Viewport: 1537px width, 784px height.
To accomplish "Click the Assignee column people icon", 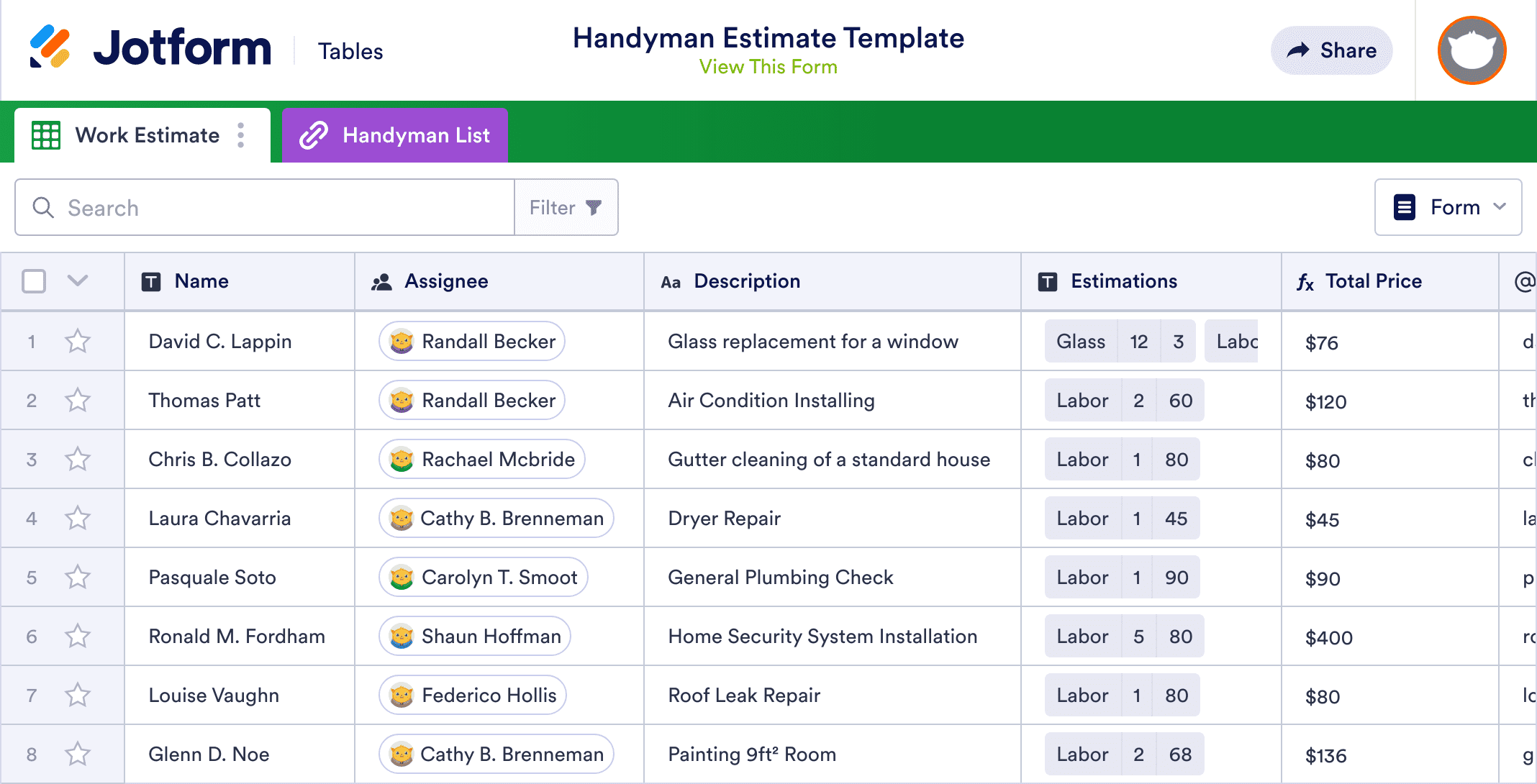I will click(x=381, y=282).
